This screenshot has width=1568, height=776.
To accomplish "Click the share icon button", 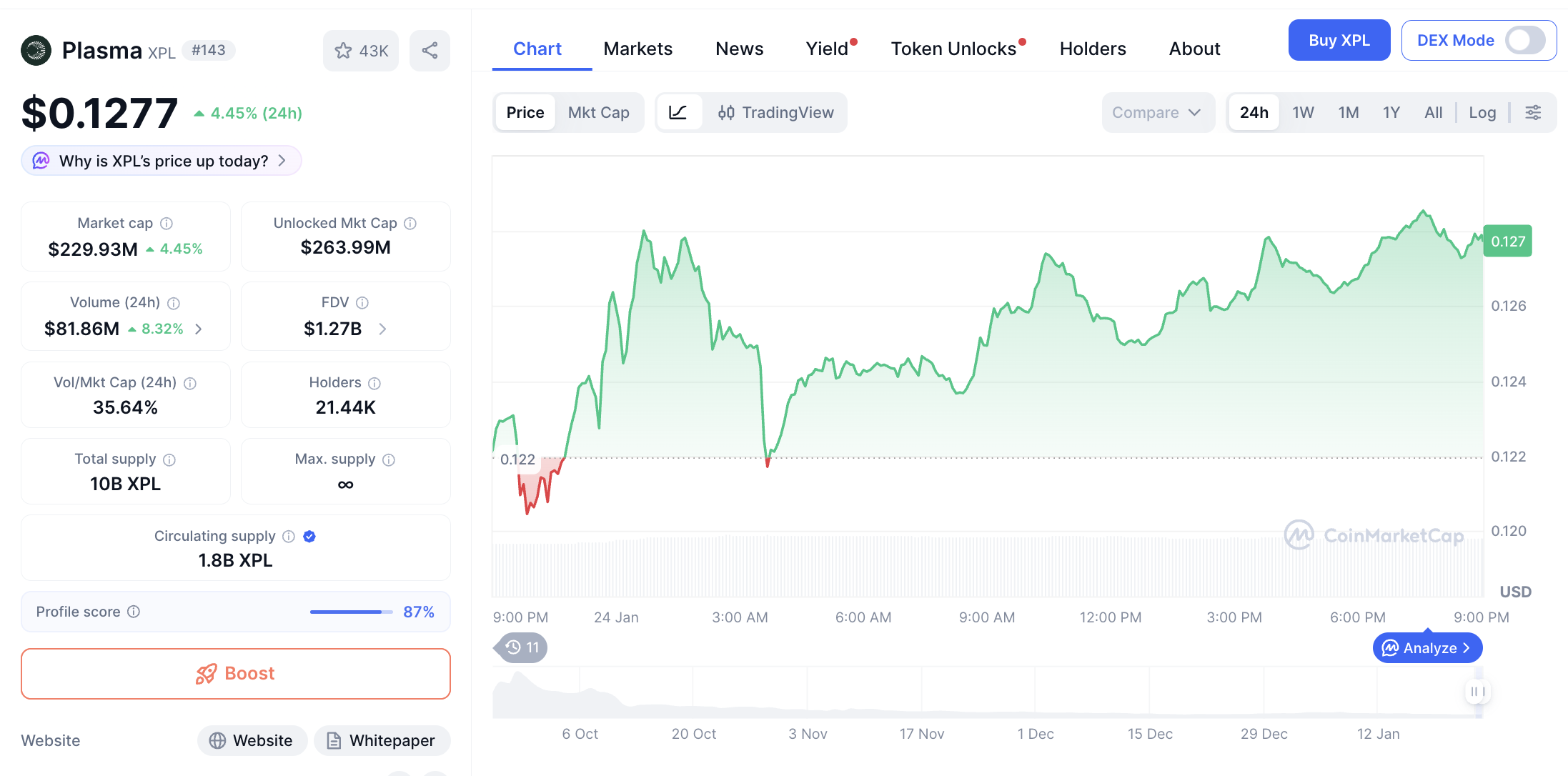I will [x=430, y=51].
